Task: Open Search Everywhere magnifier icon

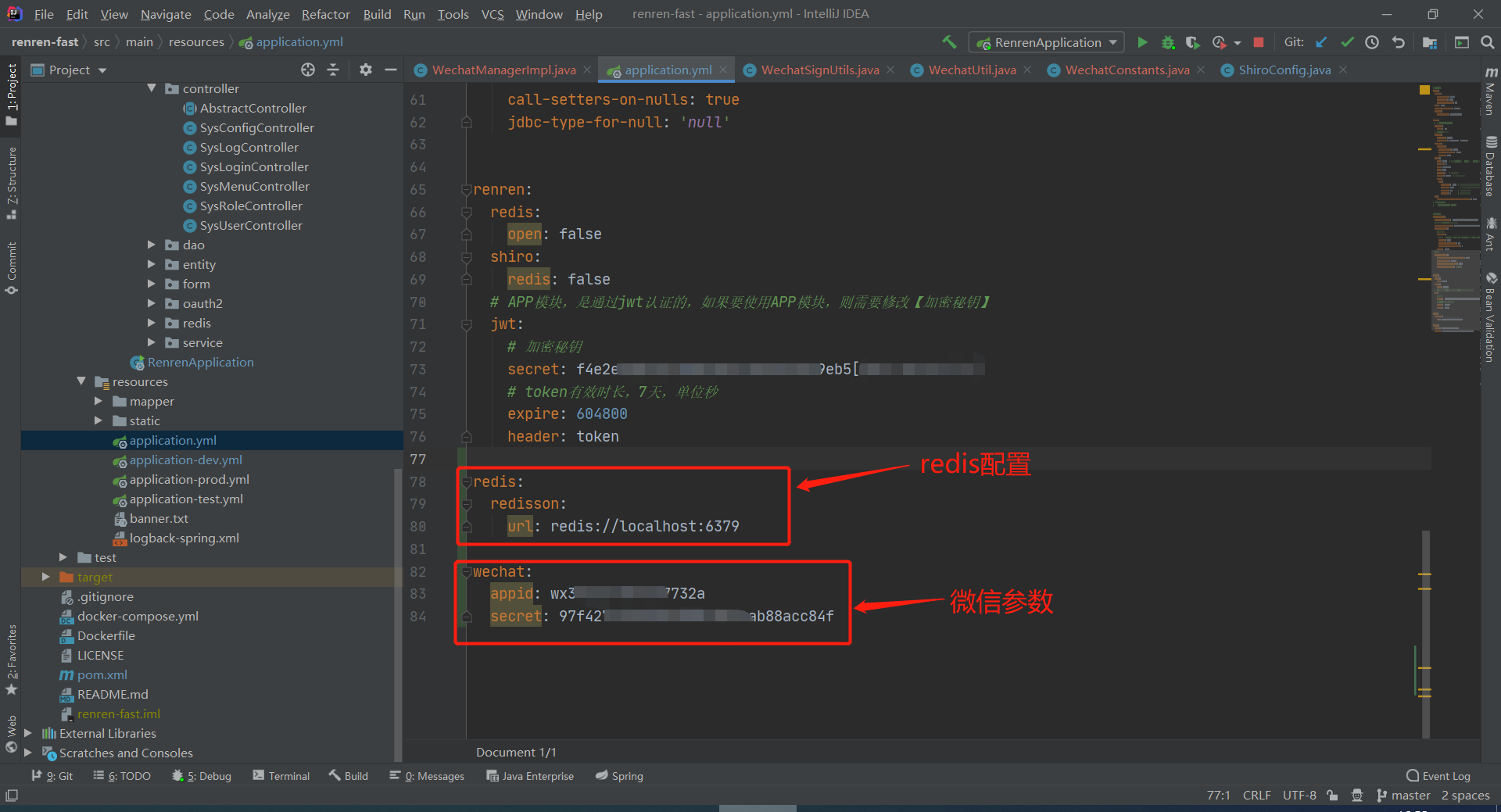Action: pyautogui.click(x=1488, y=42)
